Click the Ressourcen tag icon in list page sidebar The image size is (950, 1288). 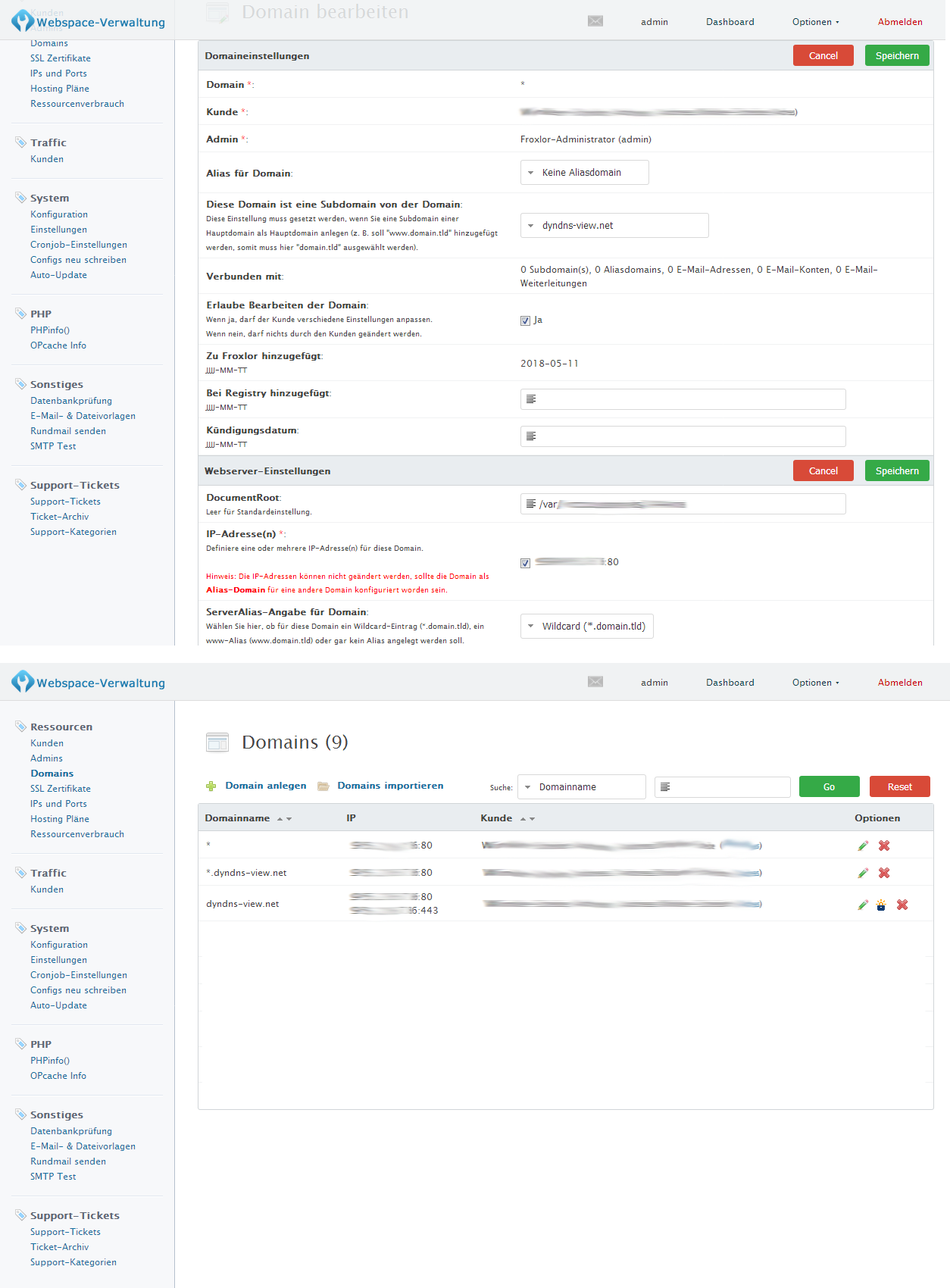coord(21,727)
